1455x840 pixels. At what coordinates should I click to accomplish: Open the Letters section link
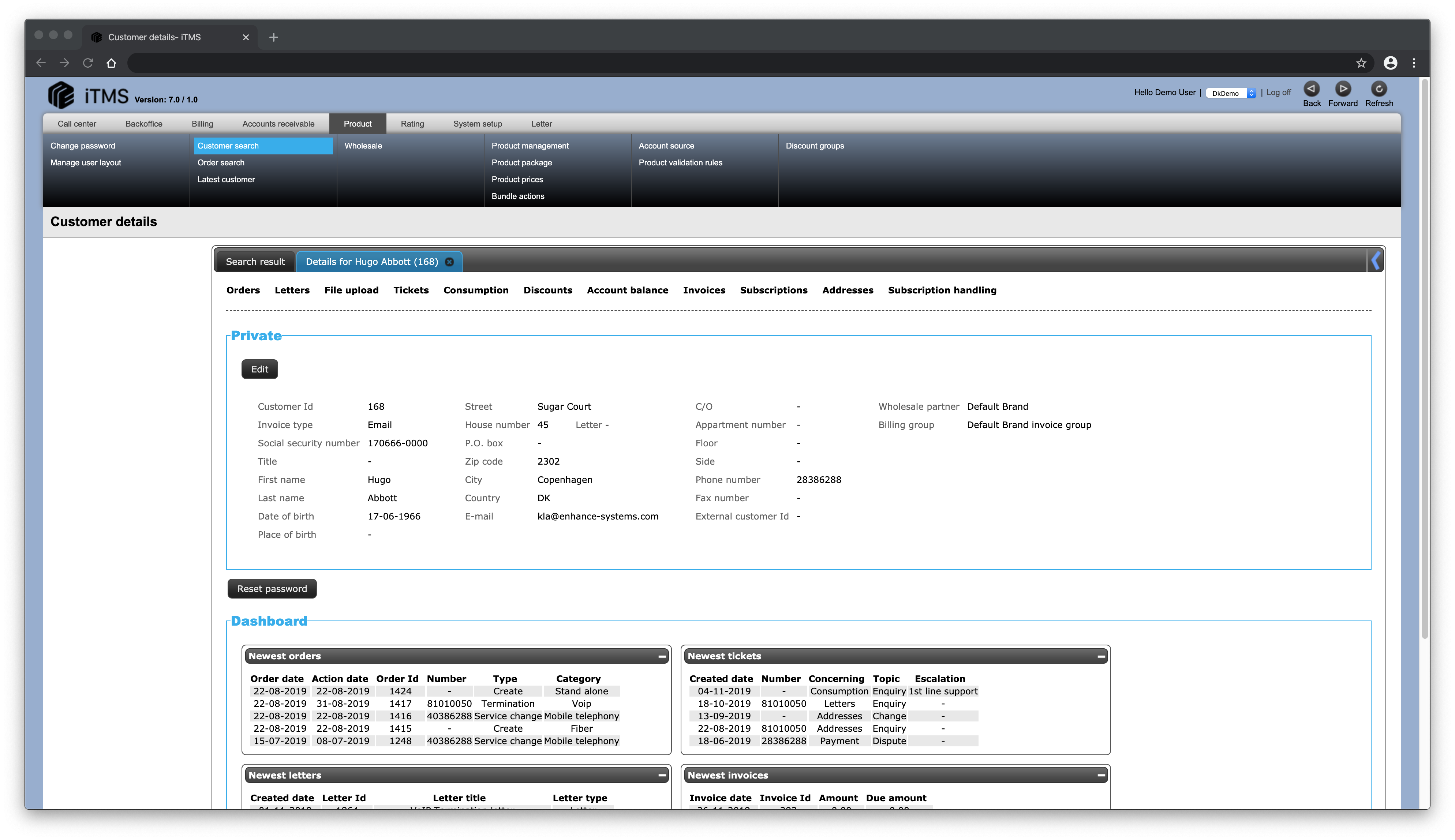(x=292, y=290)
